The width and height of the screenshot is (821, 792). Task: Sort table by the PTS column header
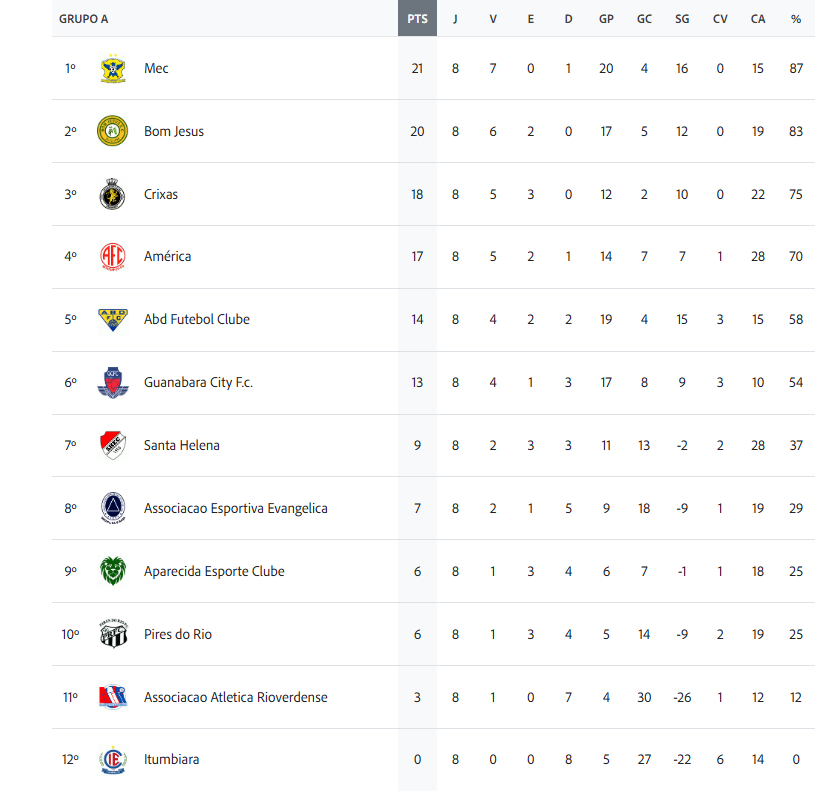point(417,19)
